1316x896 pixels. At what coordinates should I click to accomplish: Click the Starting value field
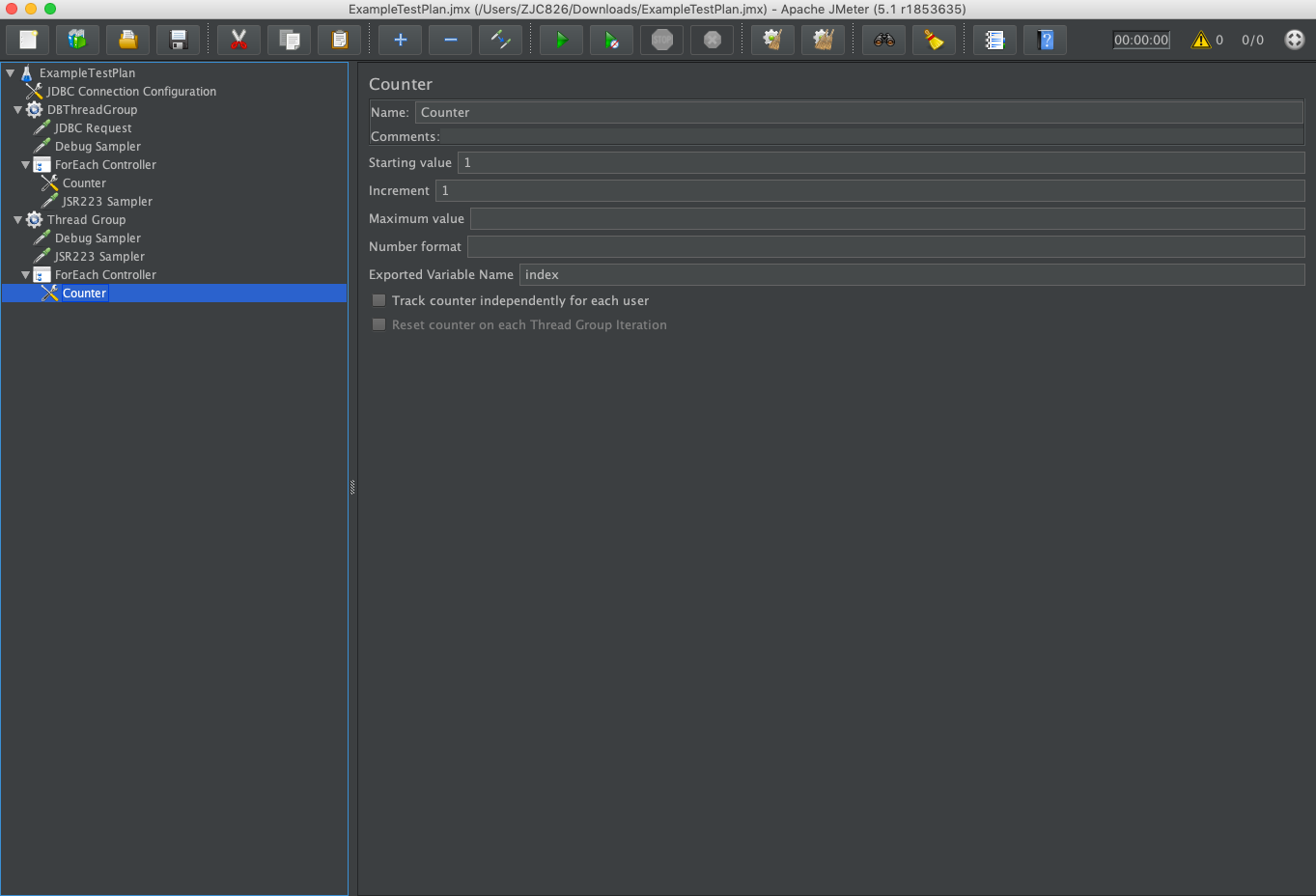click(x=882, y=162)
